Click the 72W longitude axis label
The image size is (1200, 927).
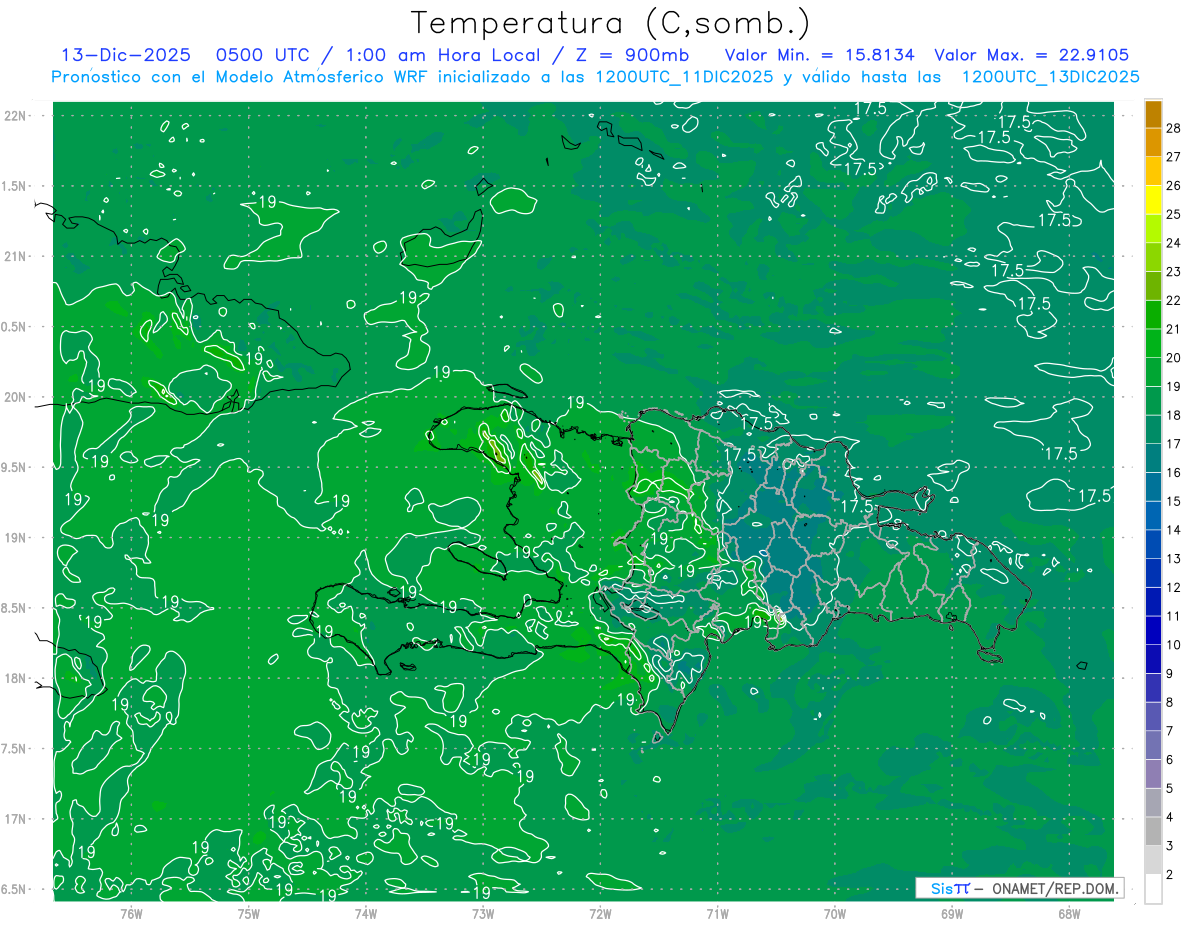click(600, 913)
